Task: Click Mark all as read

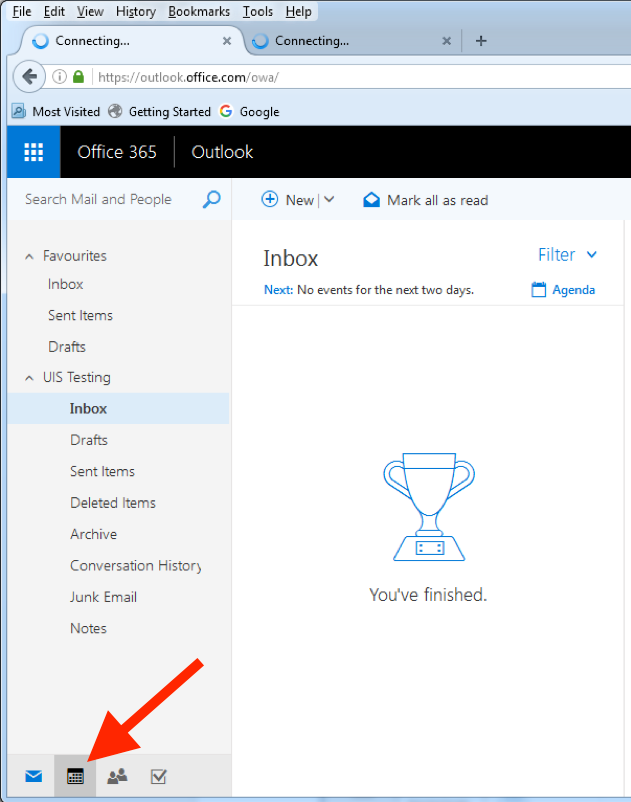Action: 425,200
